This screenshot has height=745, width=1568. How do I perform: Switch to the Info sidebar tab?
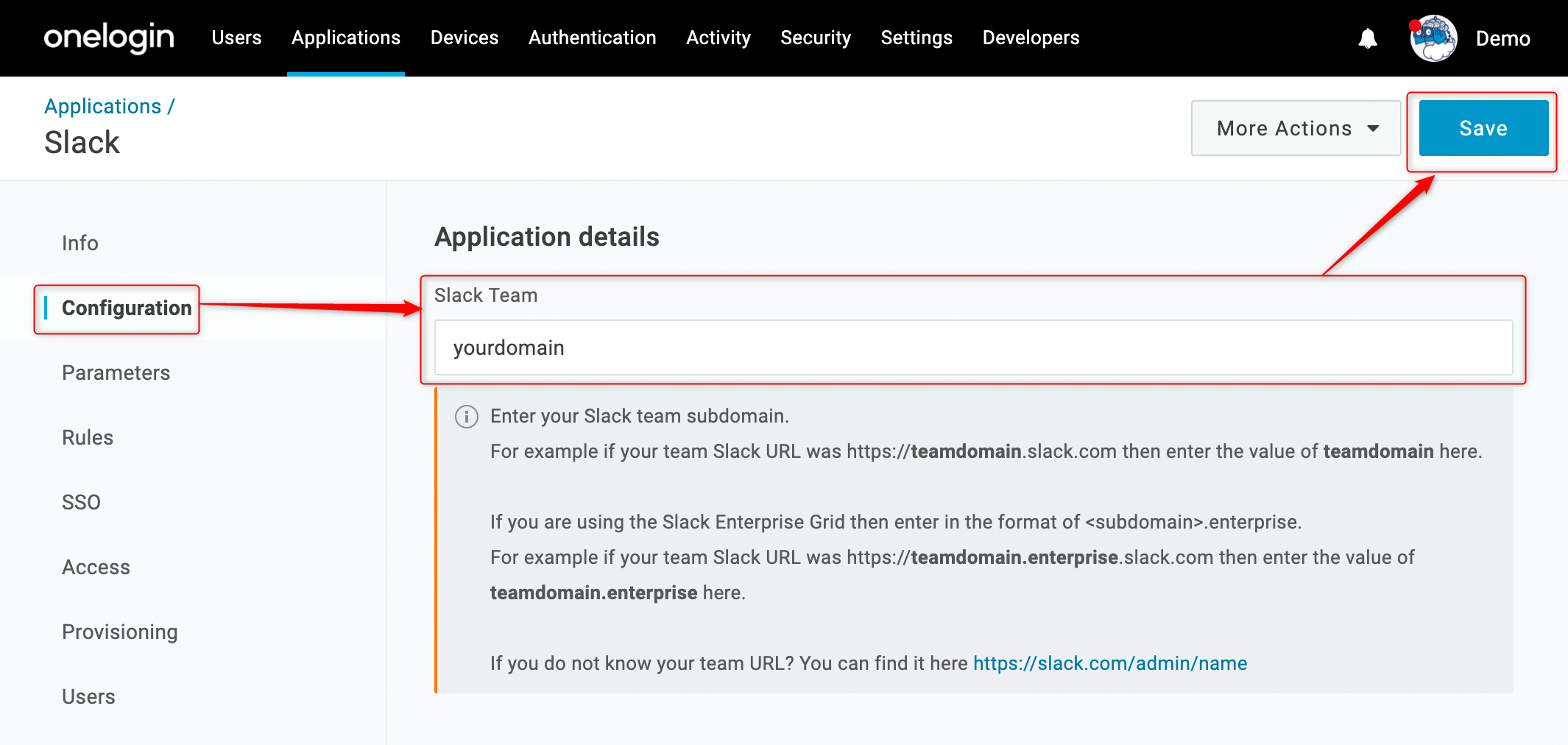[80, 243]
